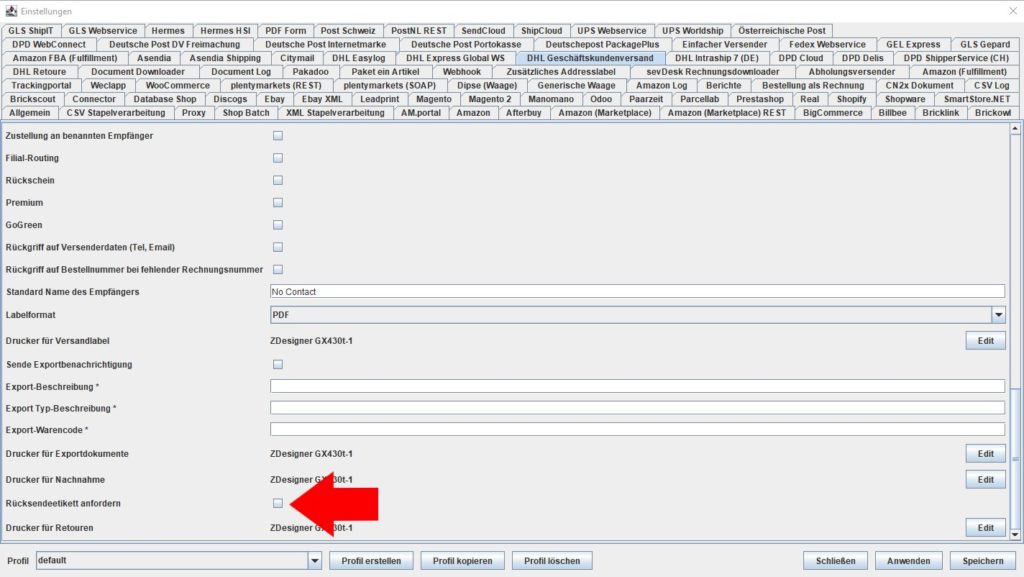Open the DPD Cloud tab
This screenshot has height=577, width=1024.
click(x=801, y=58)
